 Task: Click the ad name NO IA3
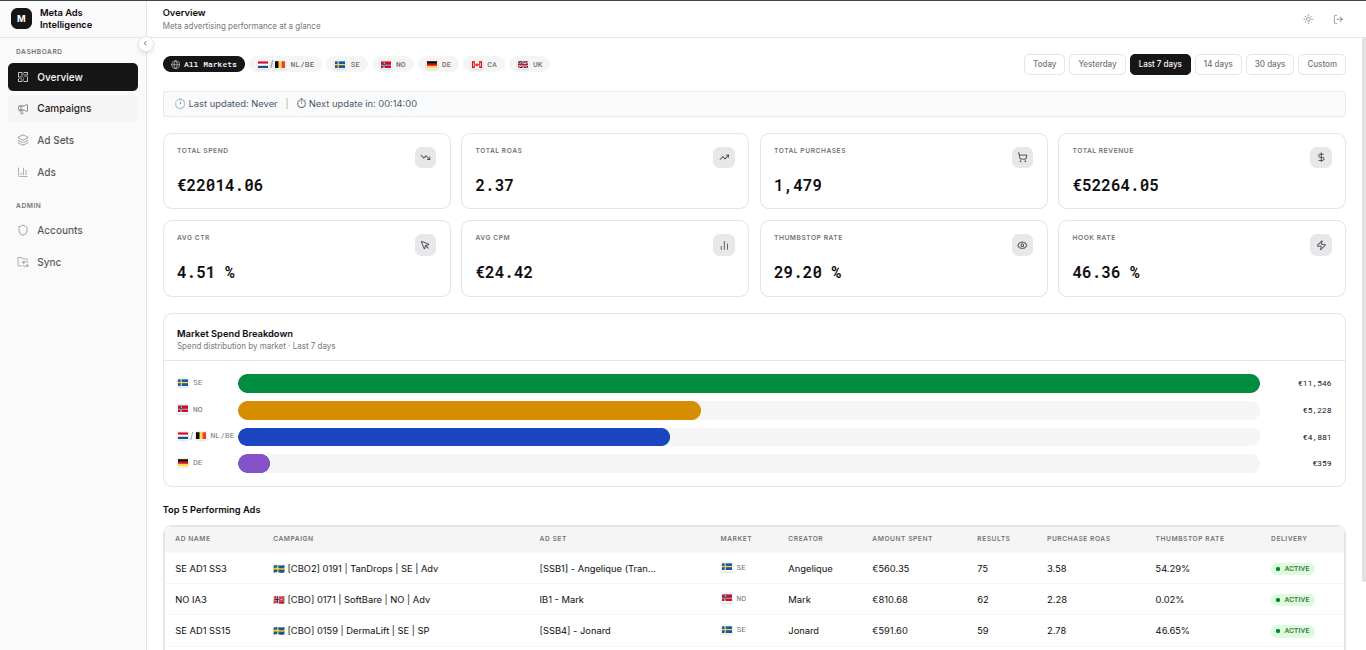191,600
